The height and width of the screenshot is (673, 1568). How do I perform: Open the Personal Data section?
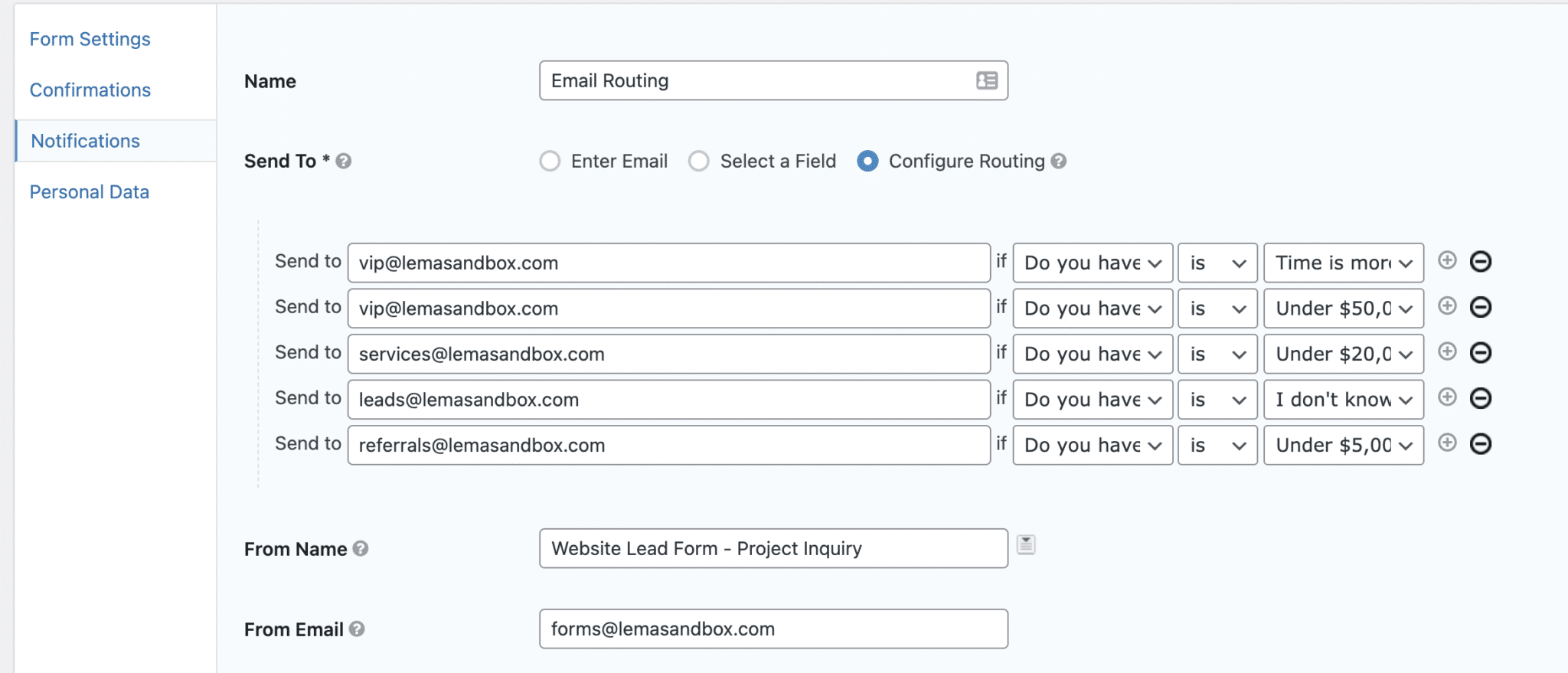click(90, 191)
